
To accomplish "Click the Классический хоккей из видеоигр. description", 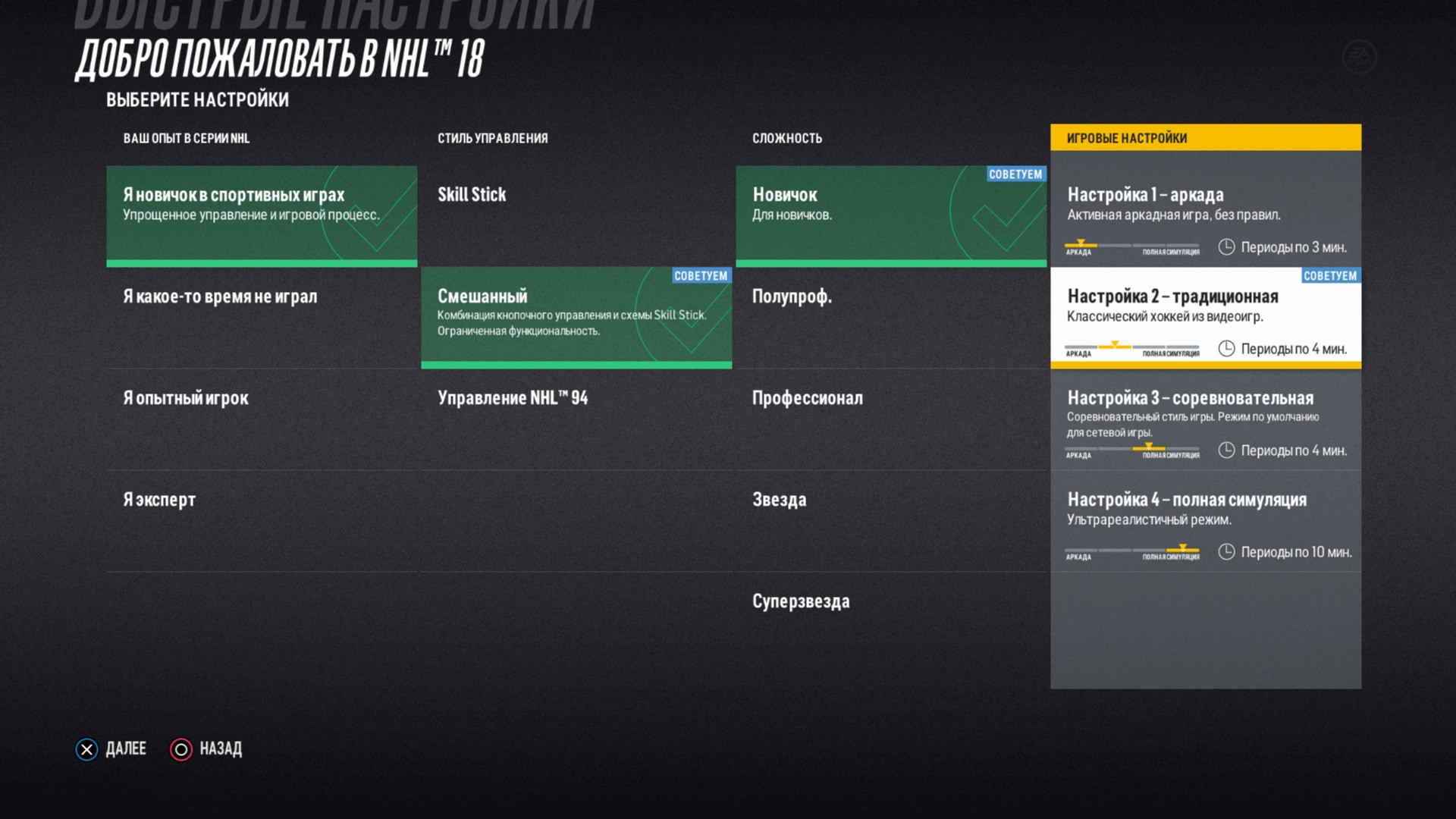I will coord(1165,316).
